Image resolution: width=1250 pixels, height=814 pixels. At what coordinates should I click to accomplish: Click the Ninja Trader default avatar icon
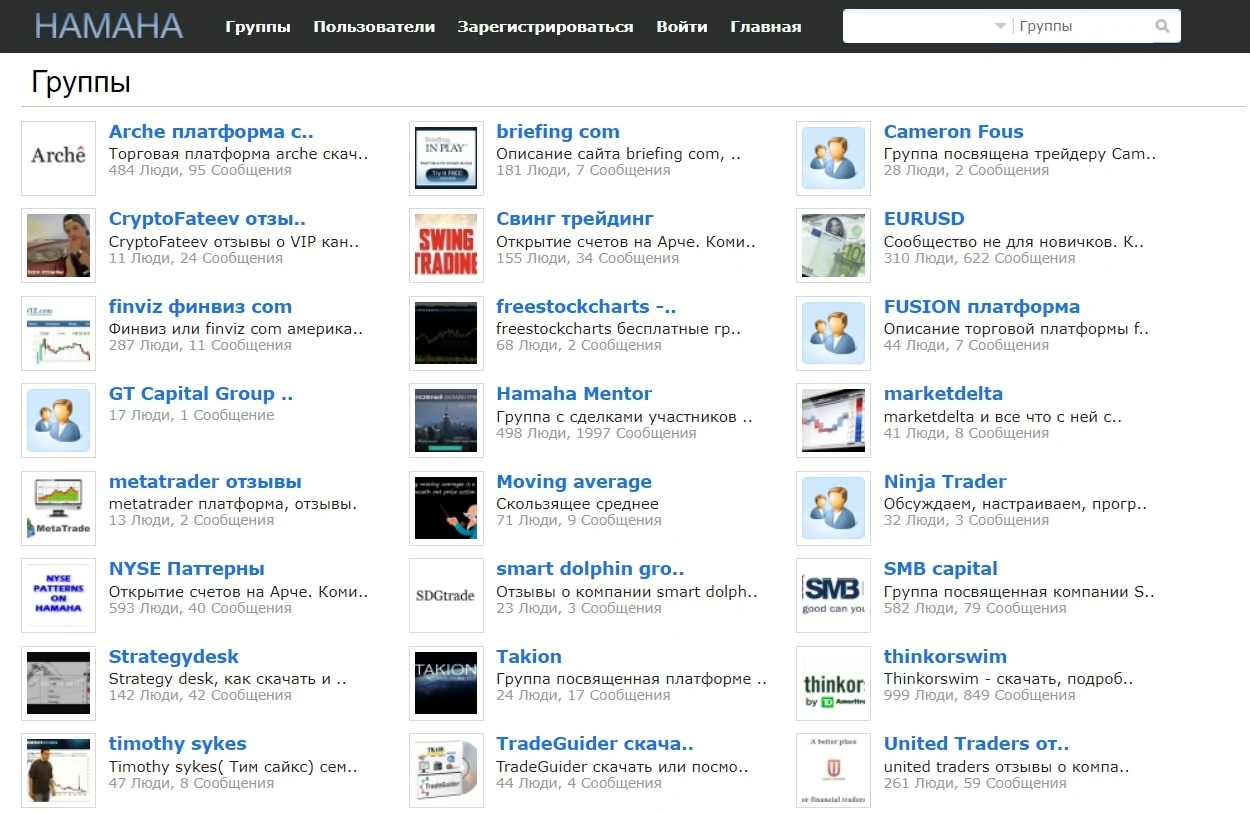[833, 508]
